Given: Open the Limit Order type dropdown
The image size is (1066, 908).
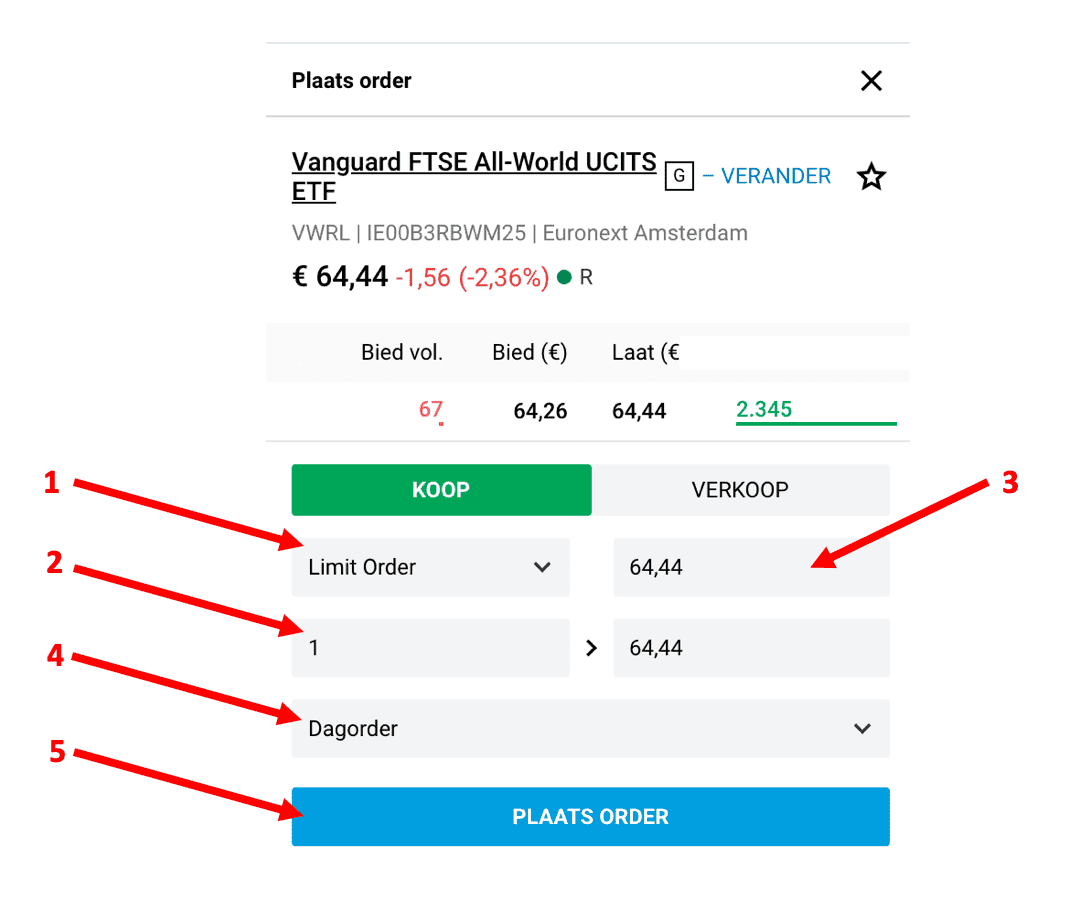Looking at the screenshot, I should pyautogui.click(x=430, y=567).
